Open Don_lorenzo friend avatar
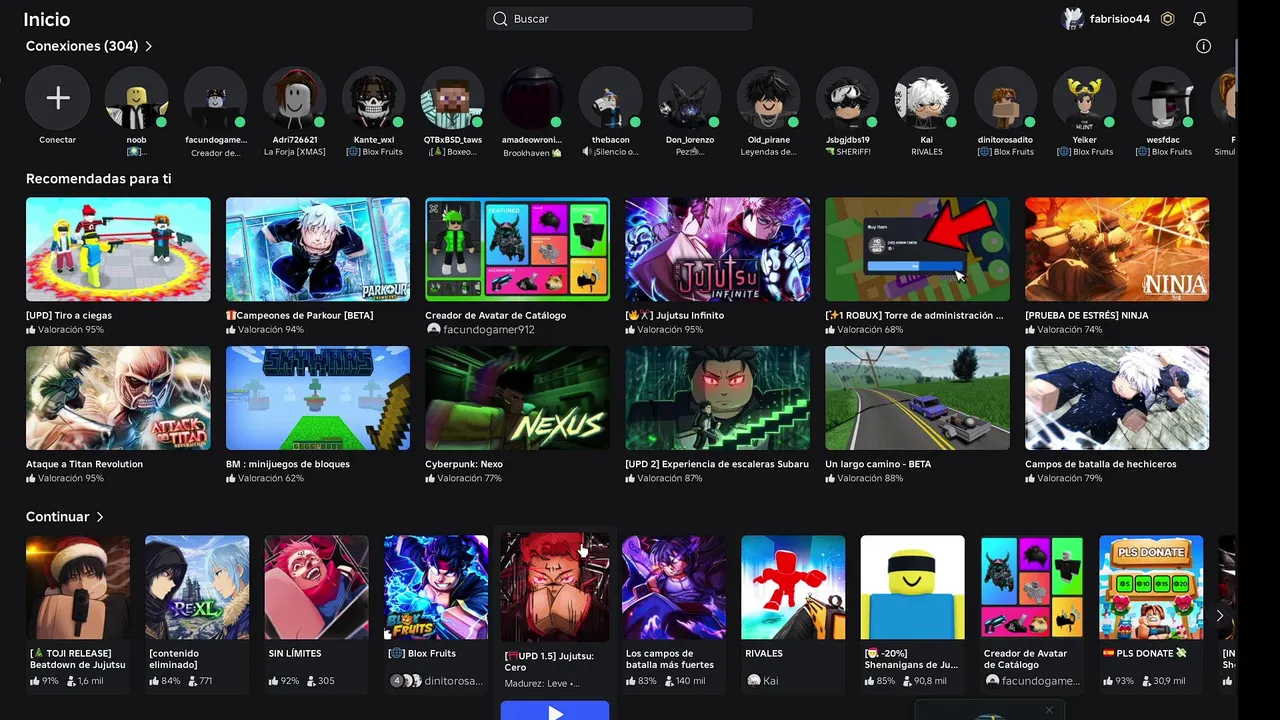 (x=690, y=98)
